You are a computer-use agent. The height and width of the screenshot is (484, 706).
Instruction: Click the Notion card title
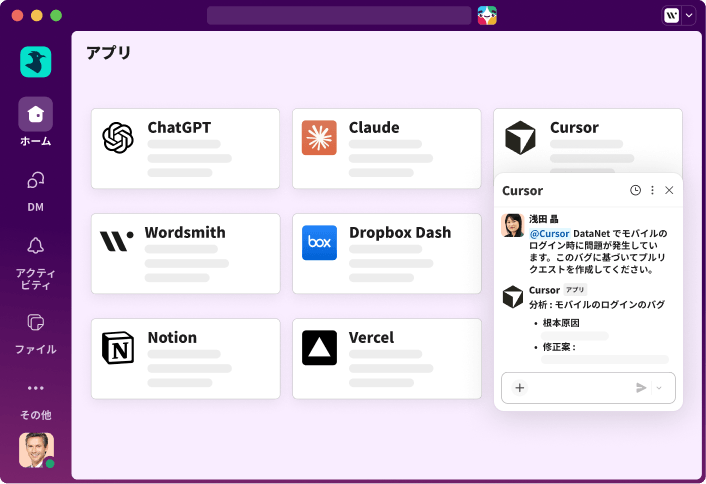point(172,337)
